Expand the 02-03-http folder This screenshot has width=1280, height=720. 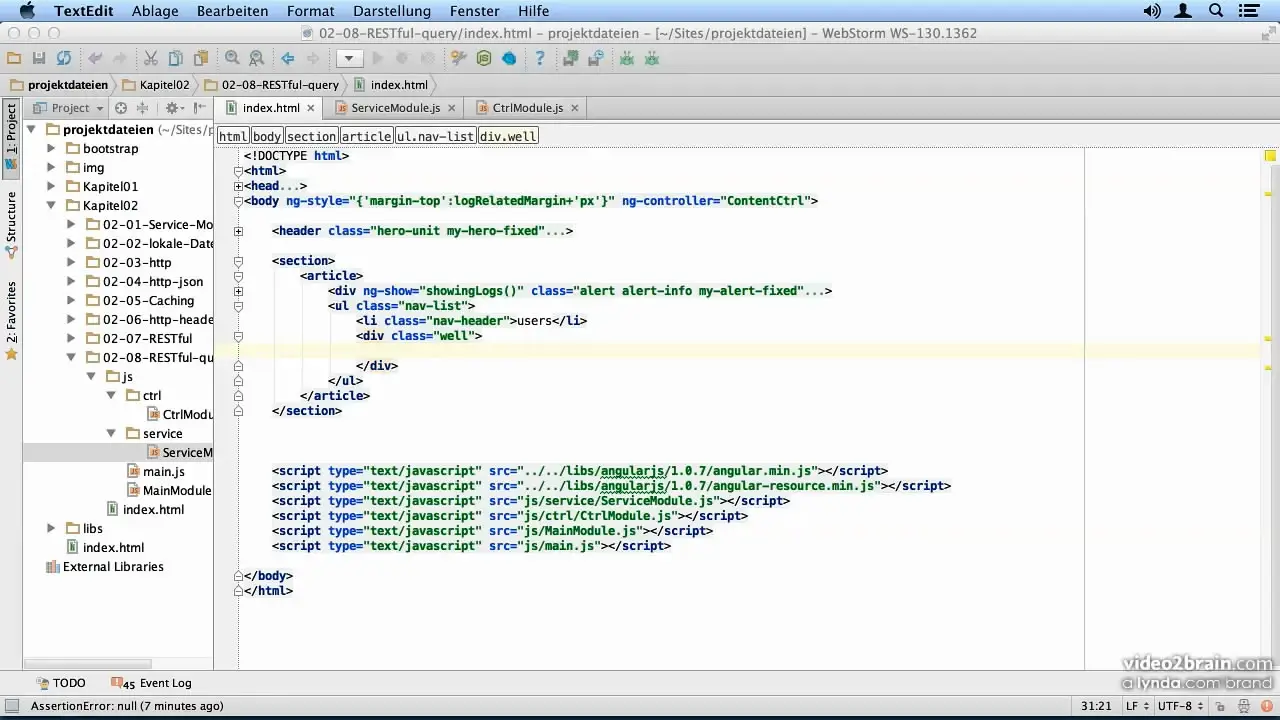(71, 262)
